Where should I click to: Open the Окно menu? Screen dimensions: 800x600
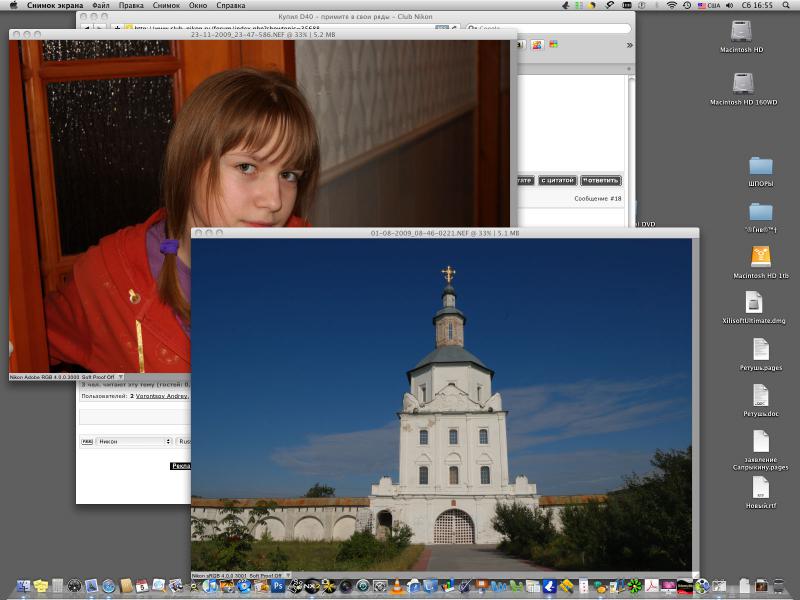tap(198, 5)
